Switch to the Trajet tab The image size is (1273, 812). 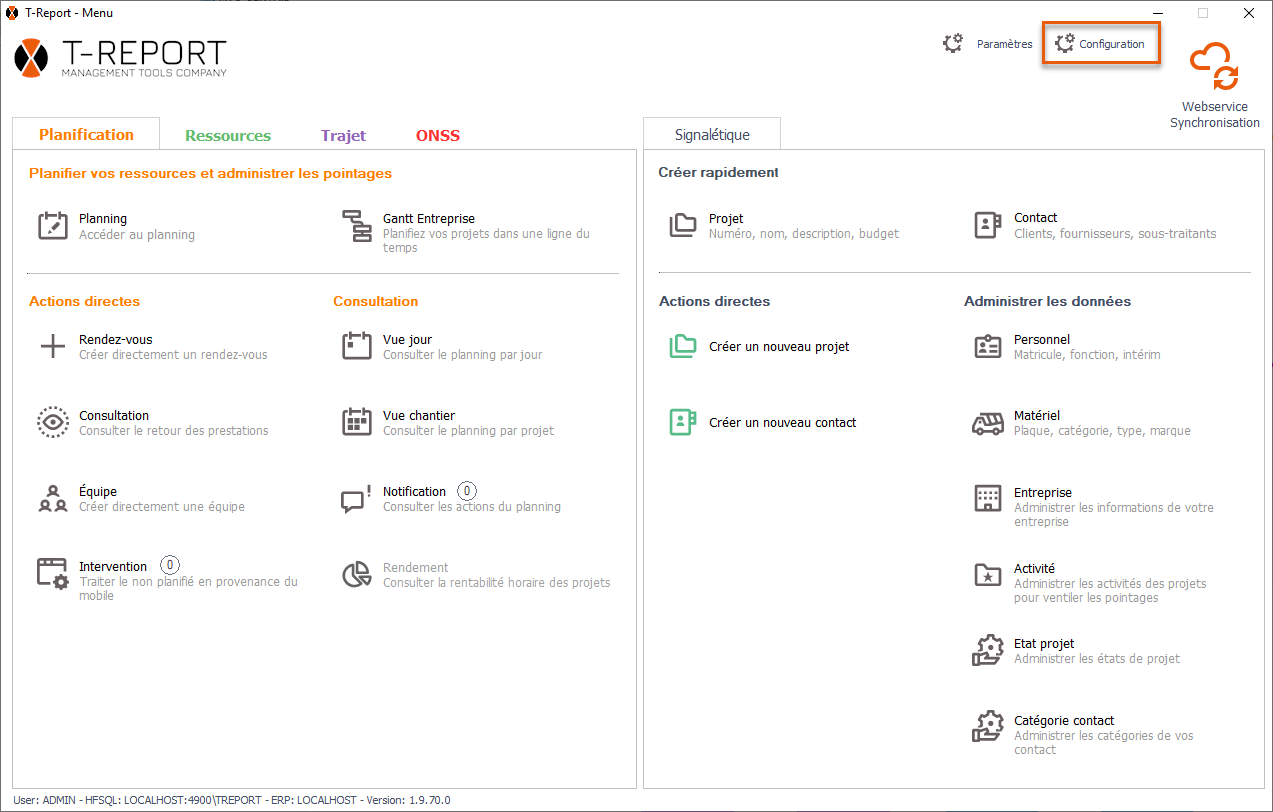pyautogui.click(x=343, y=136)
